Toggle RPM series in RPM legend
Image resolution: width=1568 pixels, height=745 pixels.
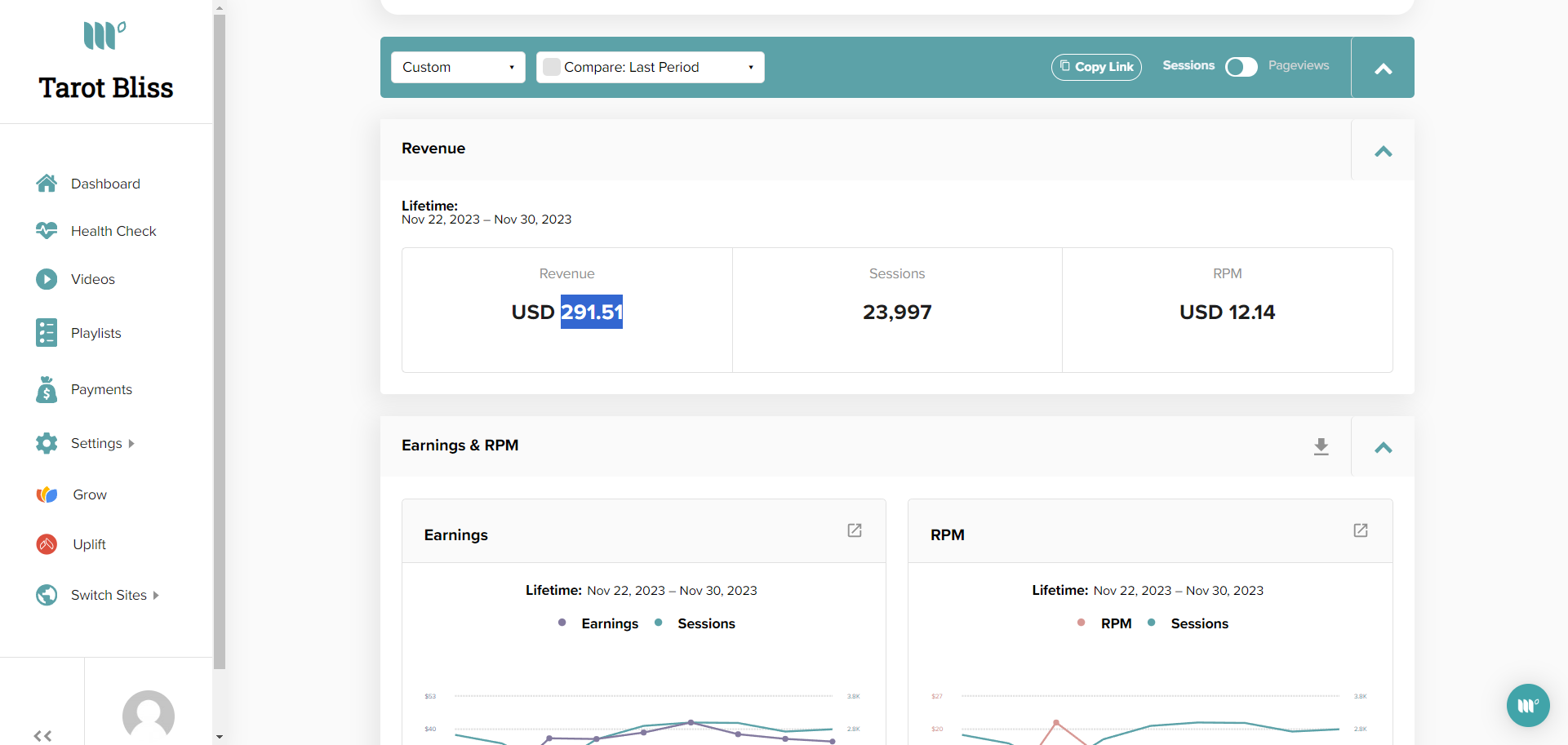pos(1104,623)
